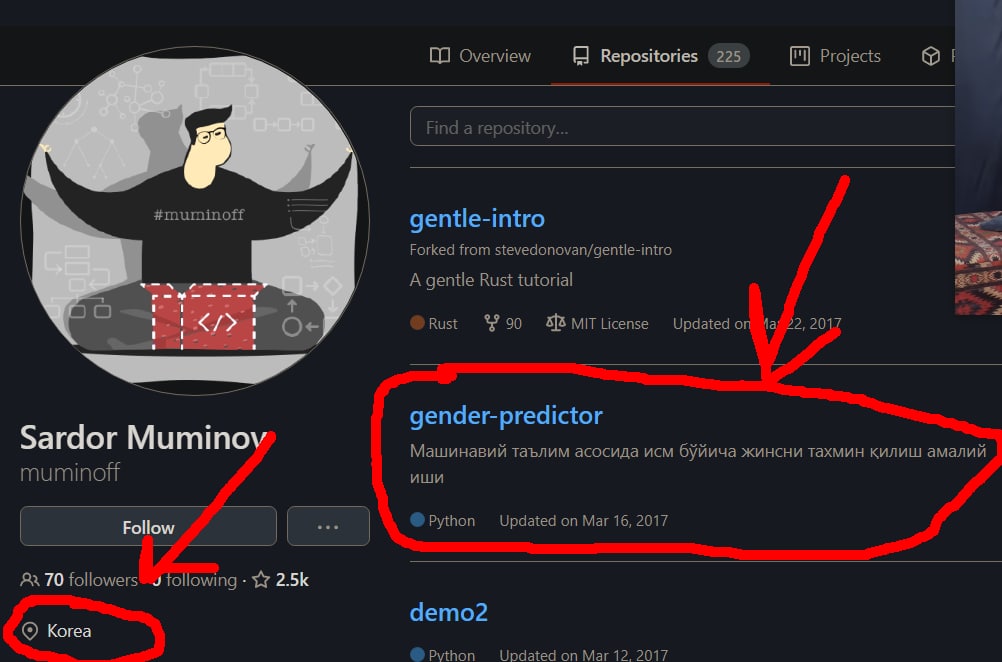Open the Overview tab
This screenshot has height=662, width=1002.
480,56
